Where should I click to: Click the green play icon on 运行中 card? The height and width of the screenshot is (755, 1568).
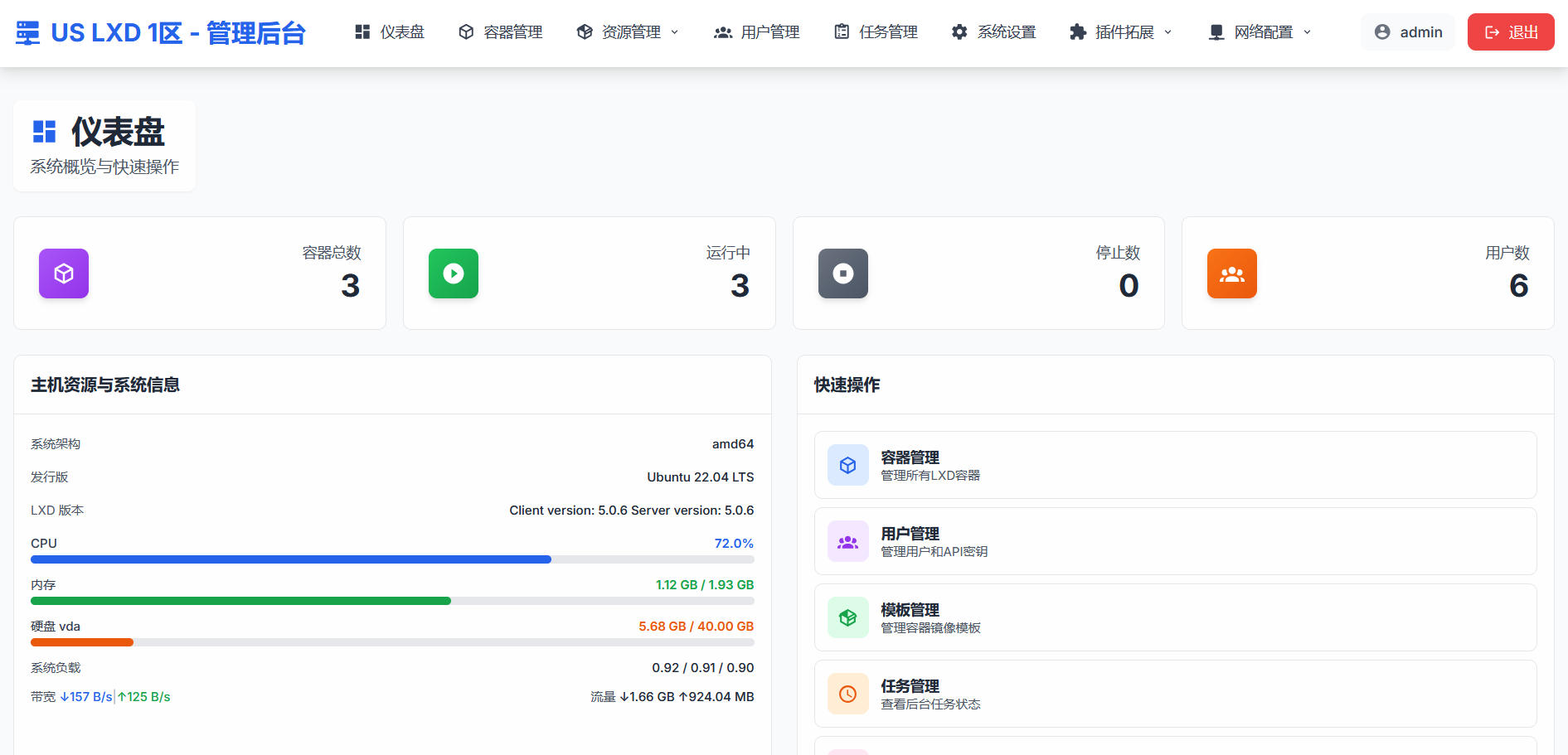click(x=454, y=273)
